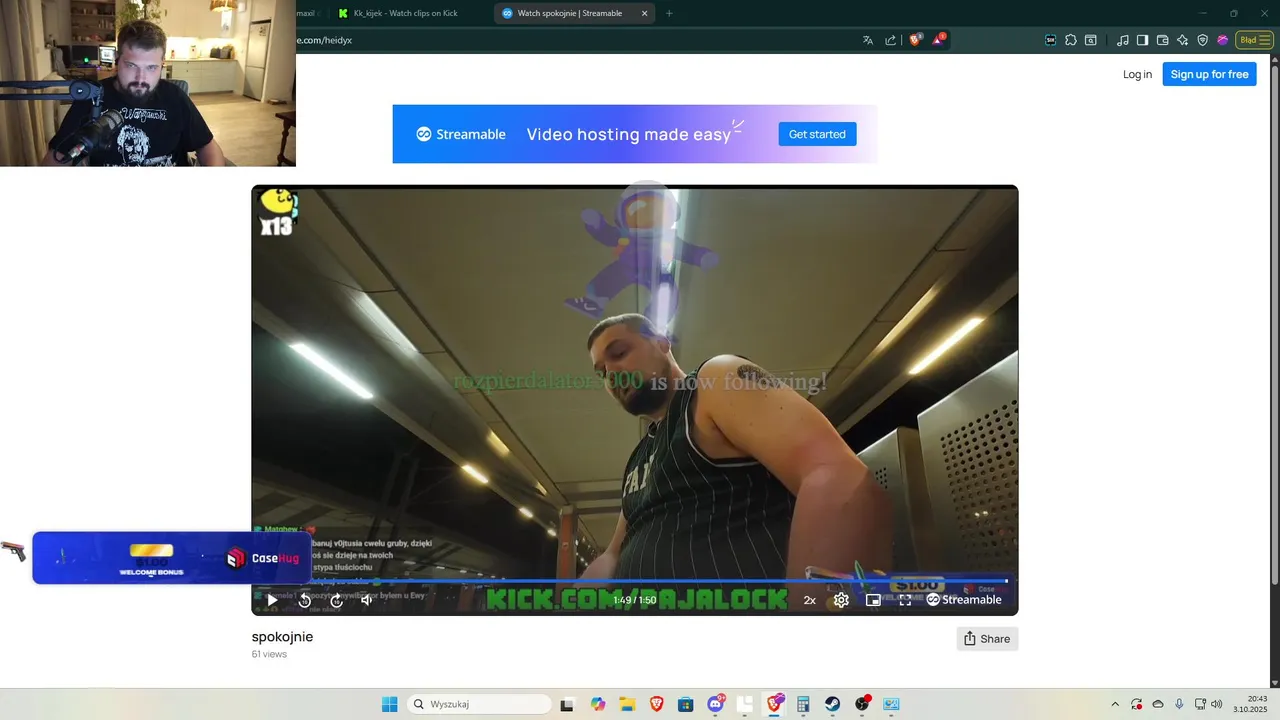Change the 2x playback speed
The image size is (1280, 720).
tap(810, 600)
